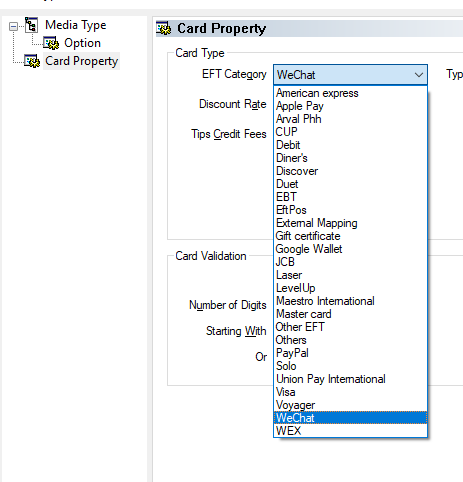The width and height of the screenshot is (463, 482).
Task: Choose Apple Pay from the list
Action: pos(350,106)
